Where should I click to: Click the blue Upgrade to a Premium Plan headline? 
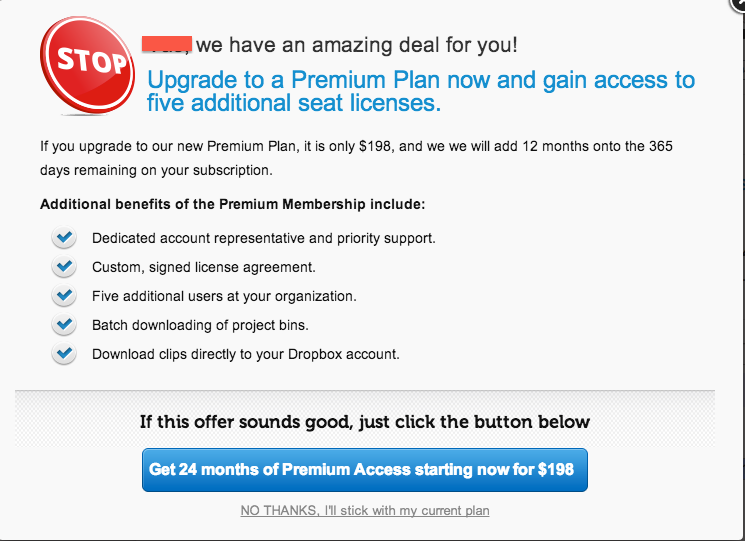(x=420, y=91)
